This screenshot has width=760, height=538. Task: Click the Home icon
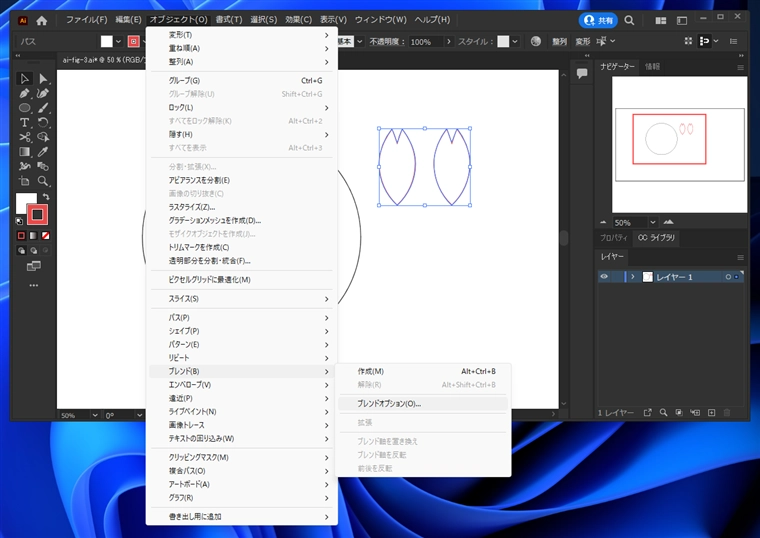(42, 20)
